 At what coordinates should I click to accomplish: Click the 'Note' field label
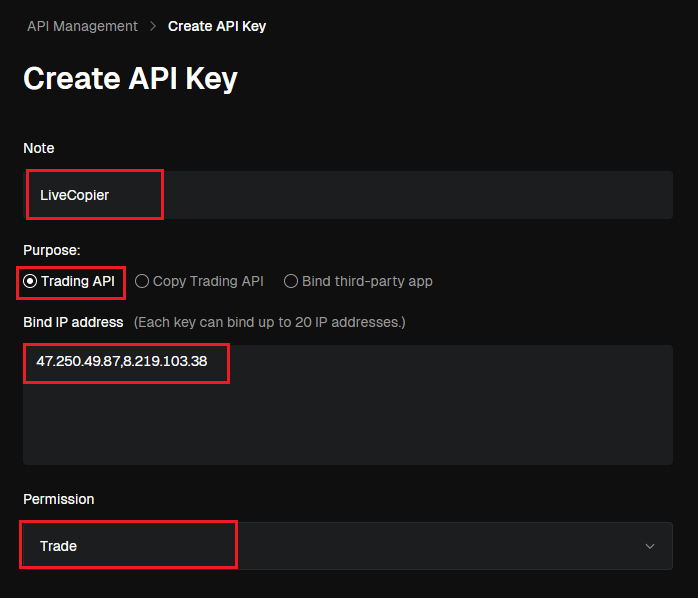39,148
